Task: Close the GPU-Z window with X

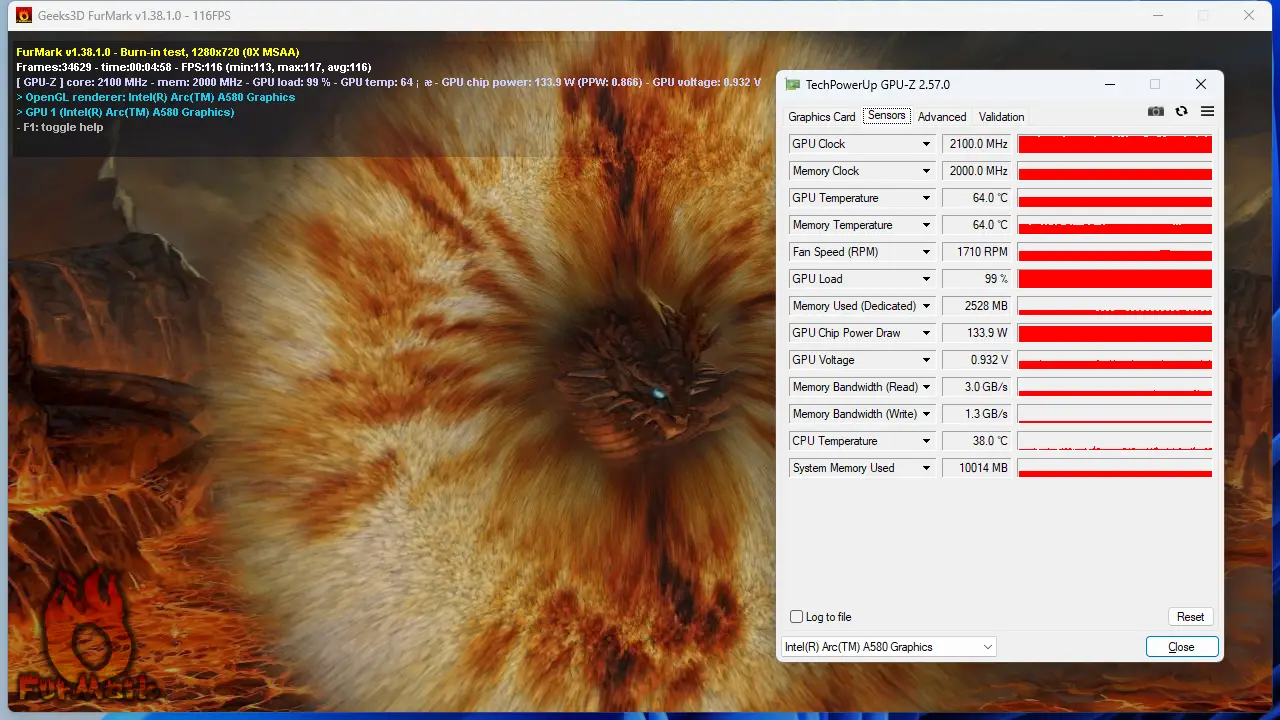Action: (x=1201, y=85)
